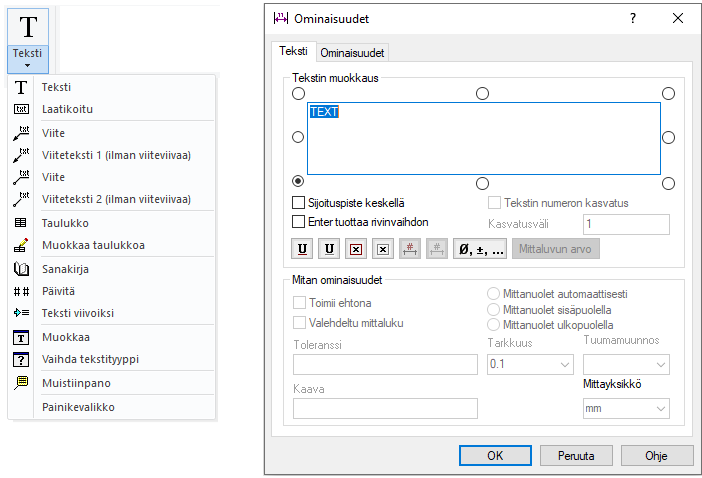The width and height of the screenshot is (702, 478).
Task: Select the top-center text anchor radio button
Action: 483,93
